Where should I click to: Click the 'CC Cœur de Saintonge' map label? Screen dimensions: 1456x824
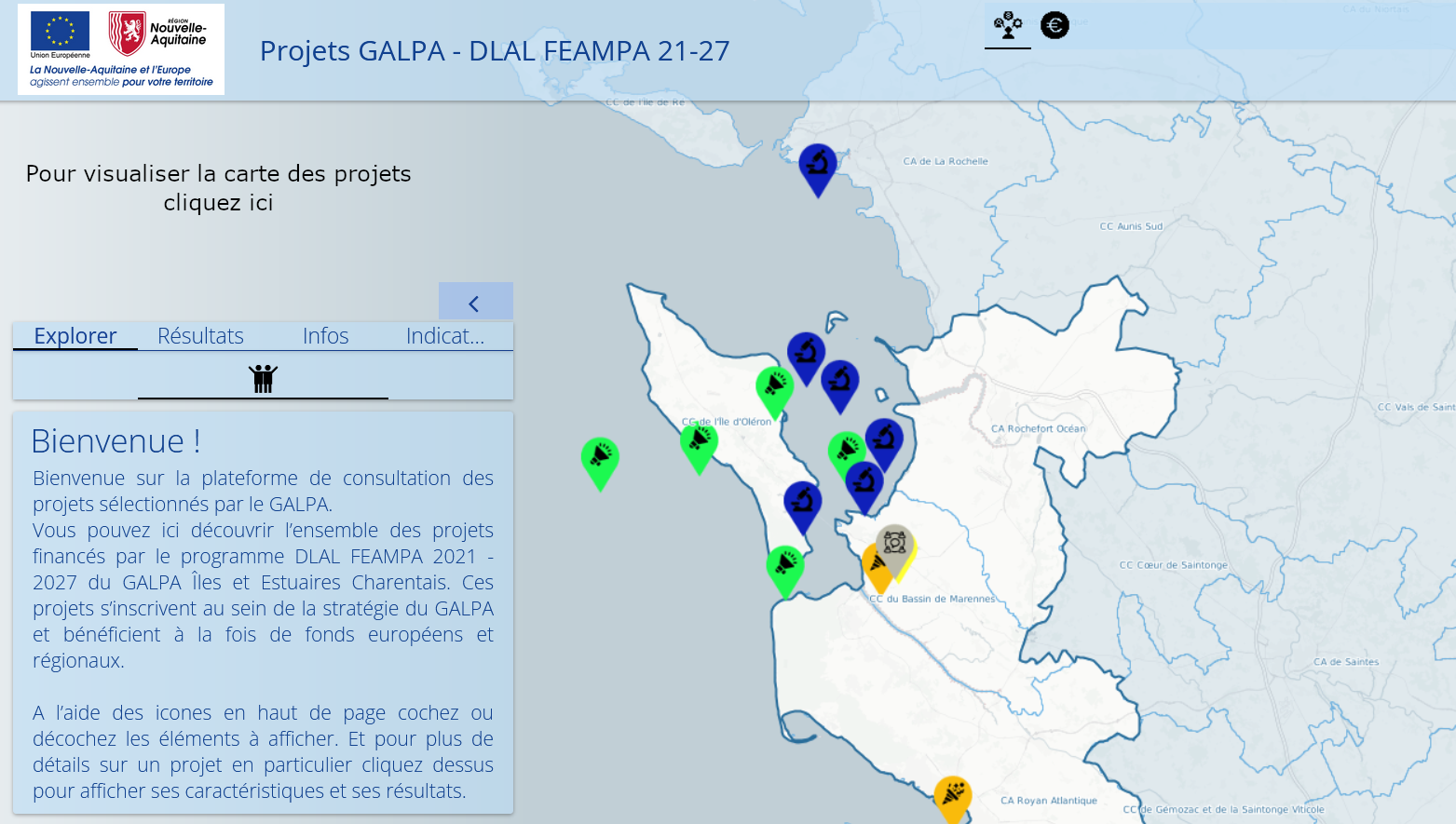pos(1174,565)
